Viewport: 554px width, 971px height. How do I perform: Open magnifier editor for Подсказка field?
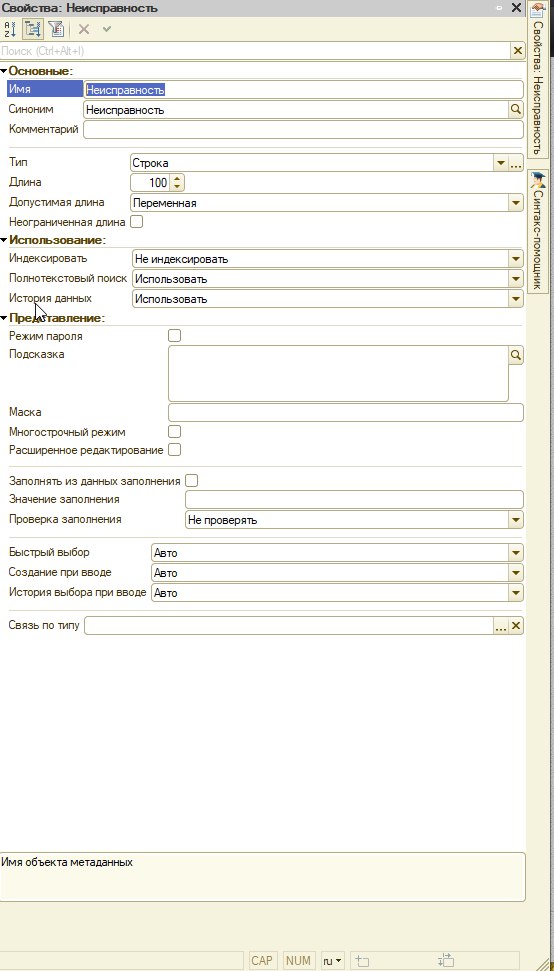(516, 355)
